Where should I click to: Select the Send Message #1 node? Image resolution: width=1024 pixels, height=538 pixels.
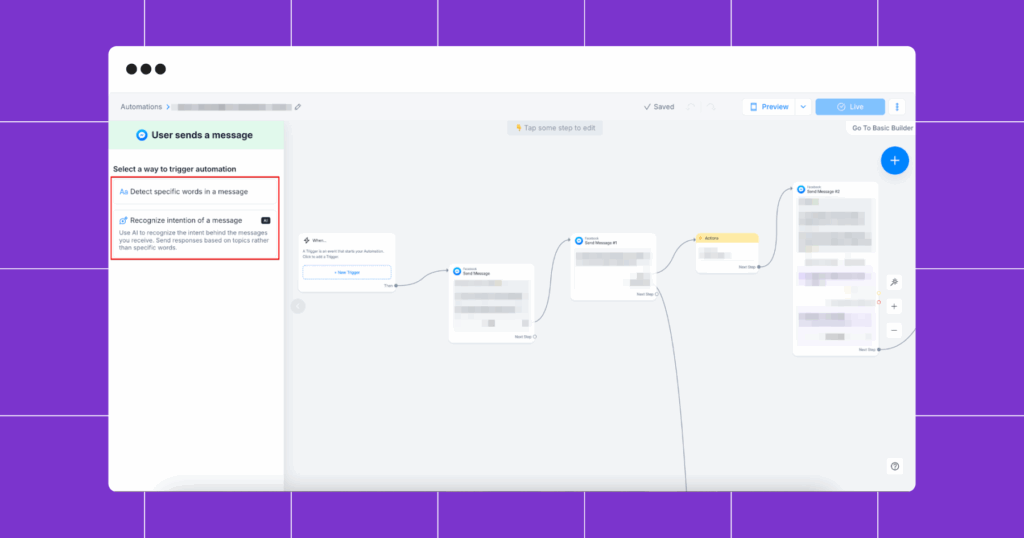(613, 241)
